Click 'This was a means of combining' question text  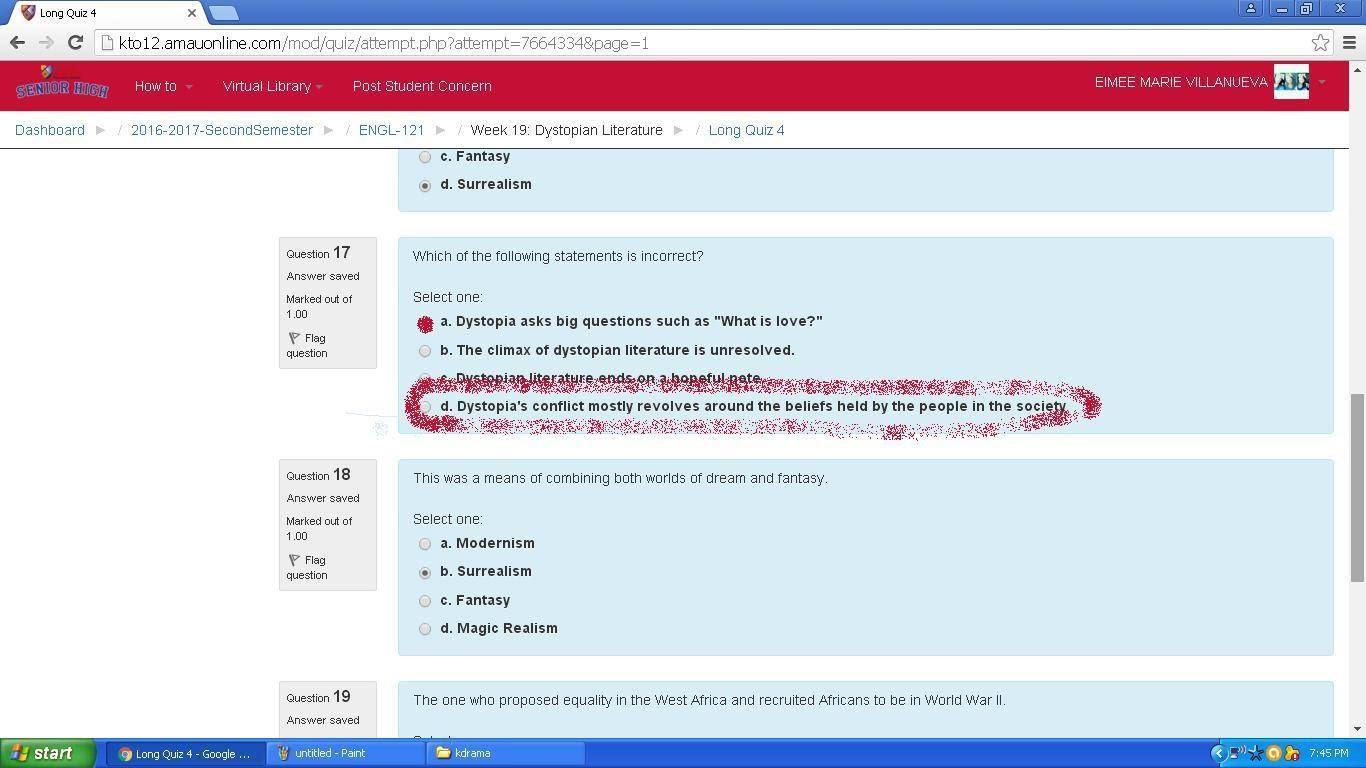coord(620,478)
